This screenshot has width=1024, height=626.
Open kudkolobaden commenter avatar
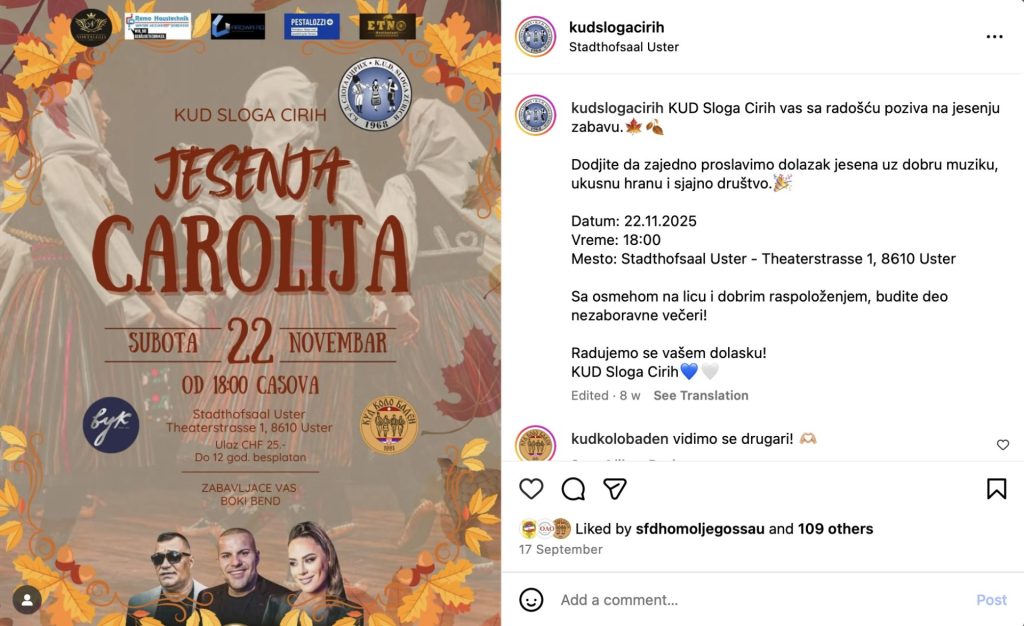pos(536,444)
